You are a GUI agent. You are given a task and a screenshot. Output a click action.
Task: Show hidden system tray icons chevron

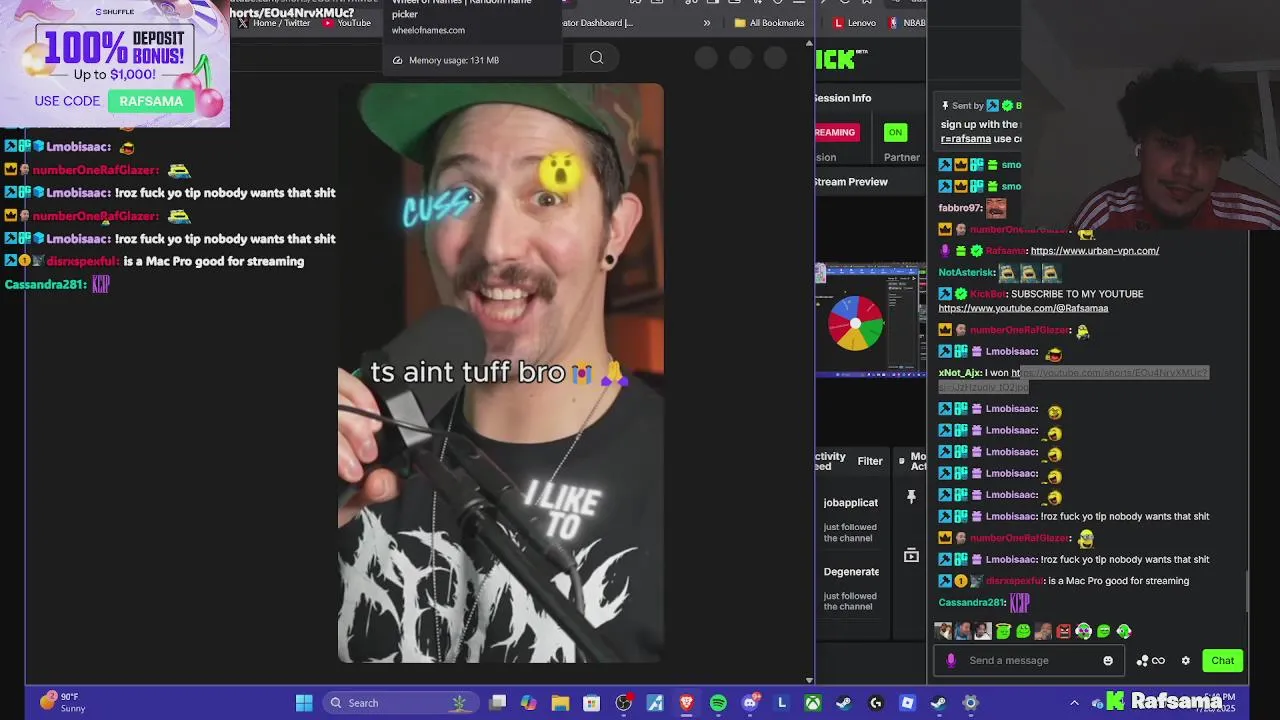pyautogui.click(x=1074, y=703)
